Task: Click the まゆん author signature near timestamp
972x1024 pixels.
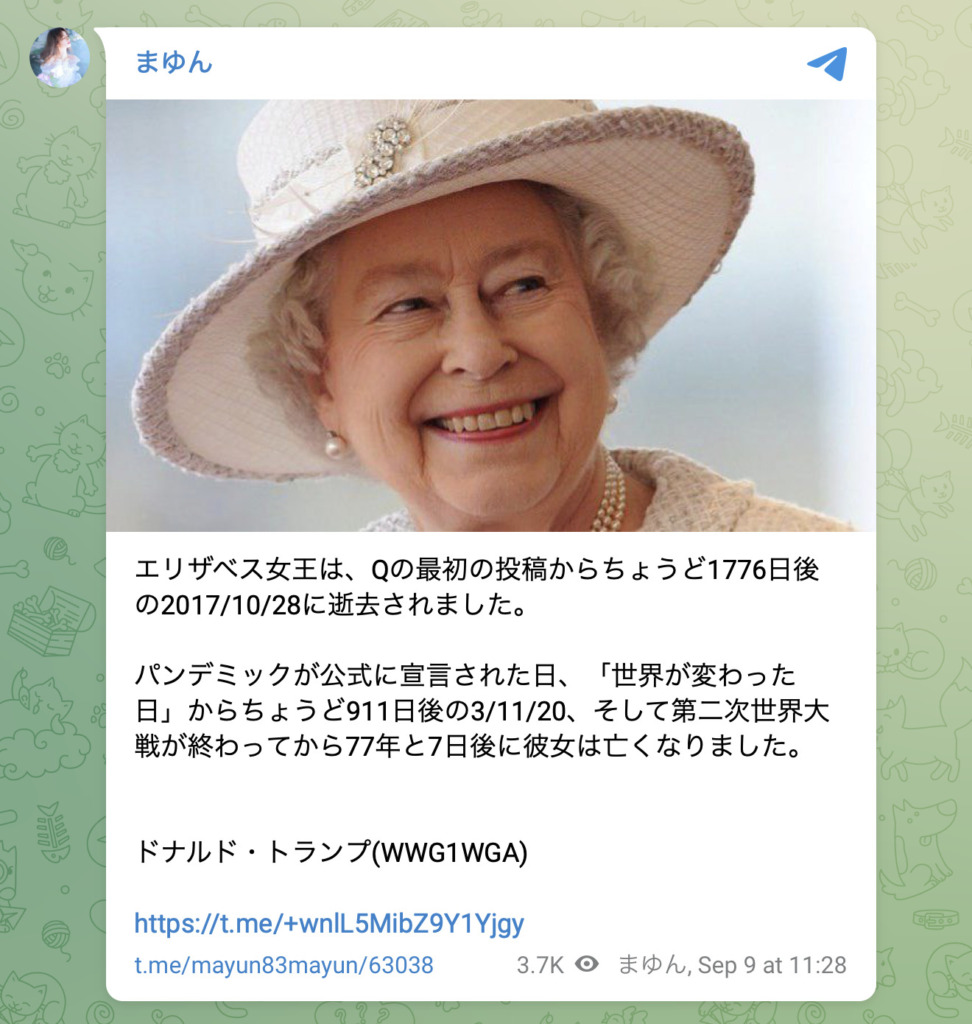Action: [x=651, y=965]
